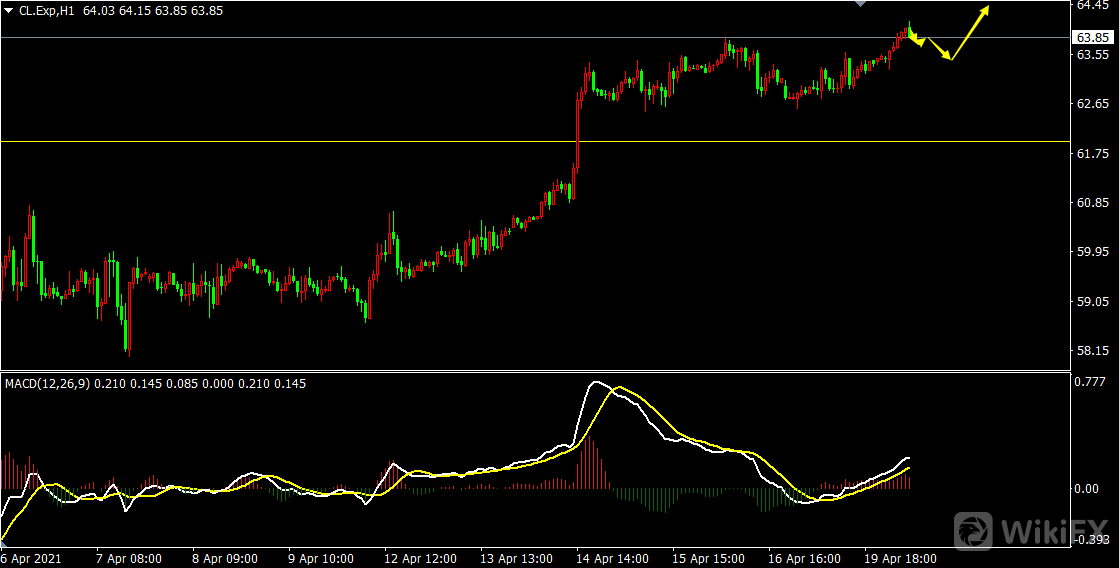
Task: Click the current price label 63.85
Action: pos(1091,38)
